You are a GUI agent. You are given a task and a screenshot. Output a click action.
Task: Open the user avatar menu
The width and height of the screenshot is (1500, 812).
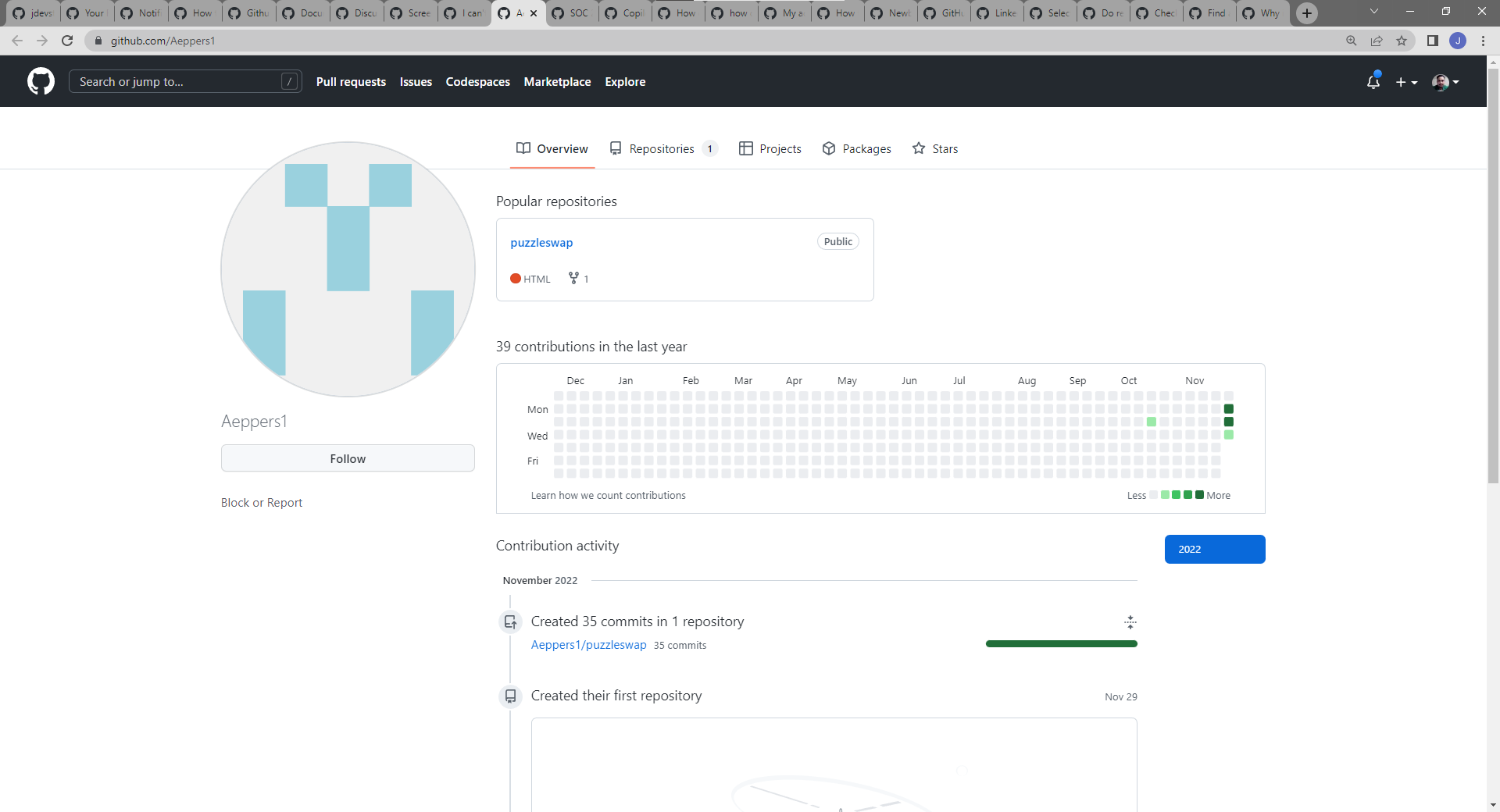pyautogui.click(x=1445, y=82)
